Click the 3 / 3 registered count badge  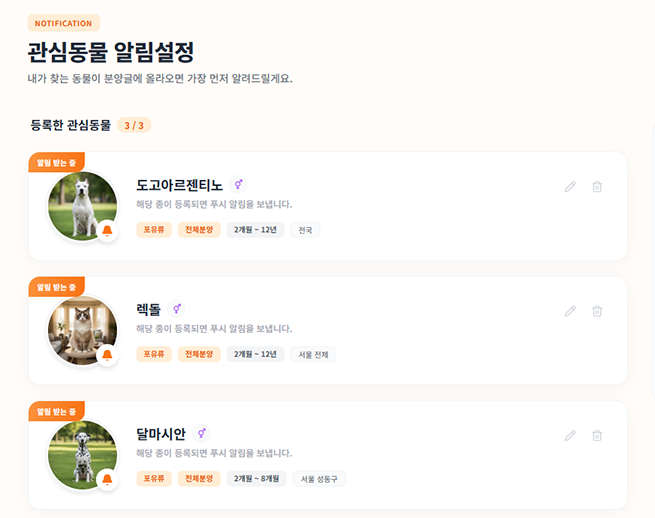134,126
